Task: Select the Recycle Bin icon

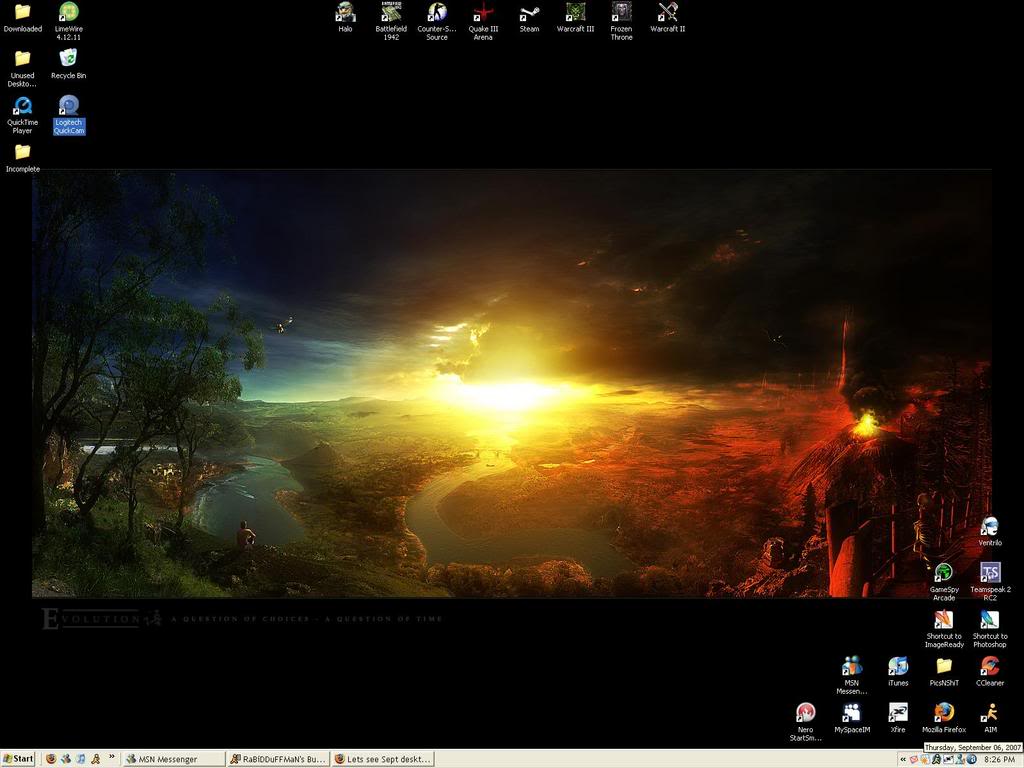Action: click(x=69, y=64)
